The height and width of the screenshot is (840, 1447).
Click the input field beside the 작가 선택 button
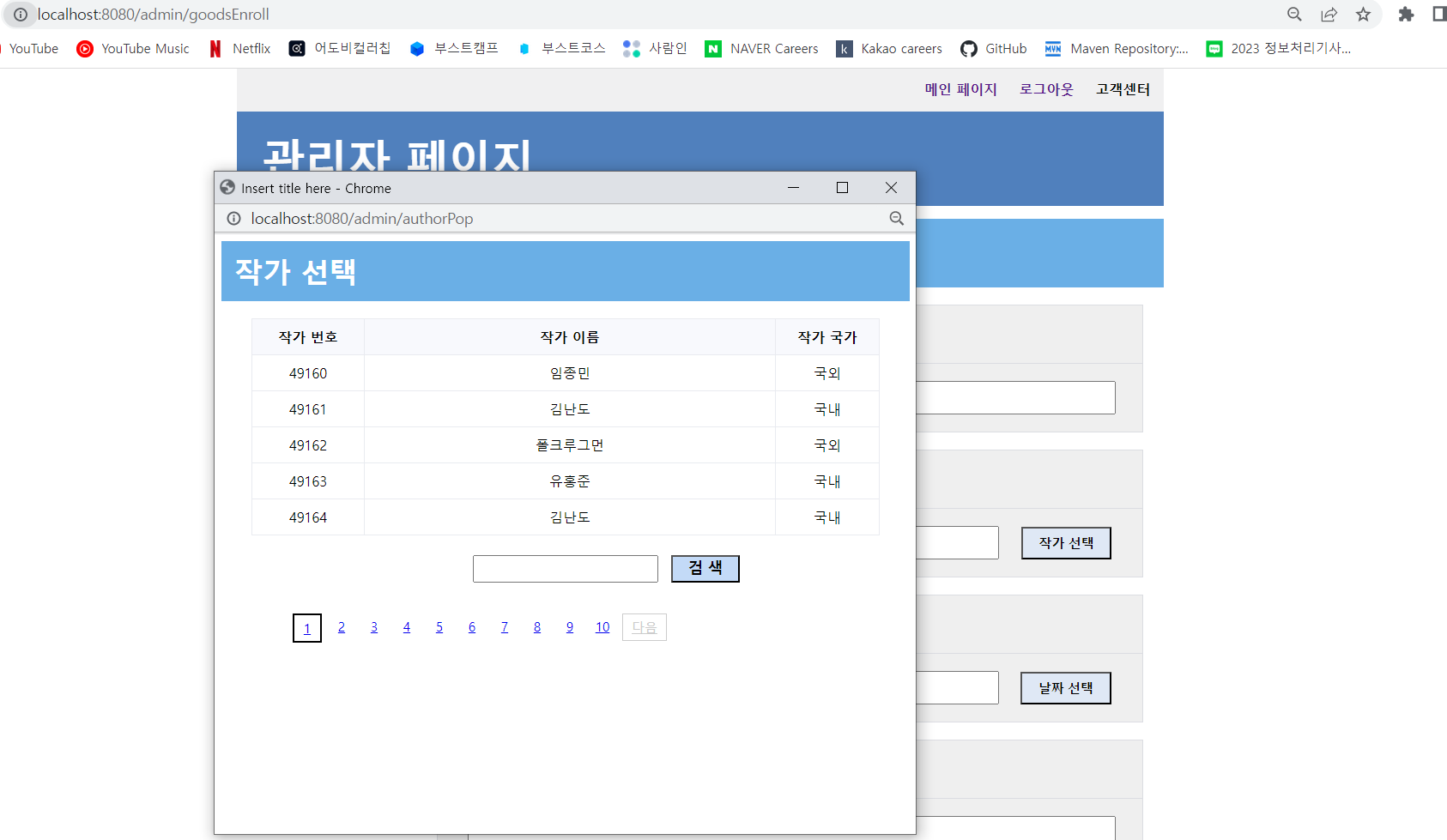(x=957, y=543)
